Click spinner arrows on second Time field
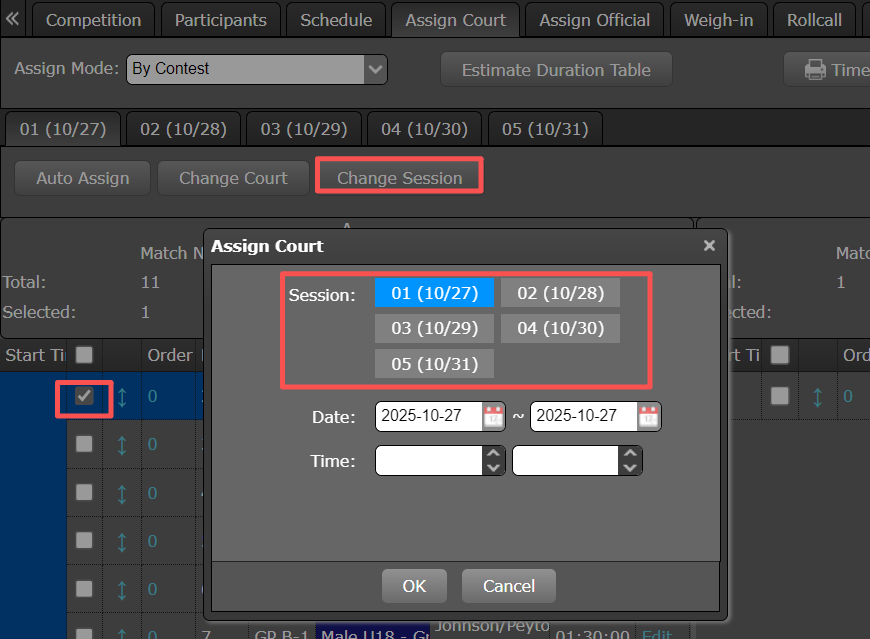This screenshot has height=639, width=870. [630, 461]
